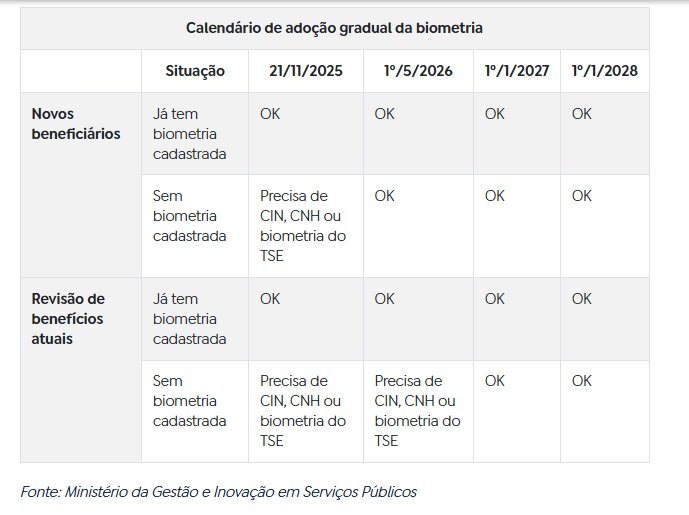Select the empty header cell above 'Novos beneficiários'
The image size is (689, 515).
(81, 71)
